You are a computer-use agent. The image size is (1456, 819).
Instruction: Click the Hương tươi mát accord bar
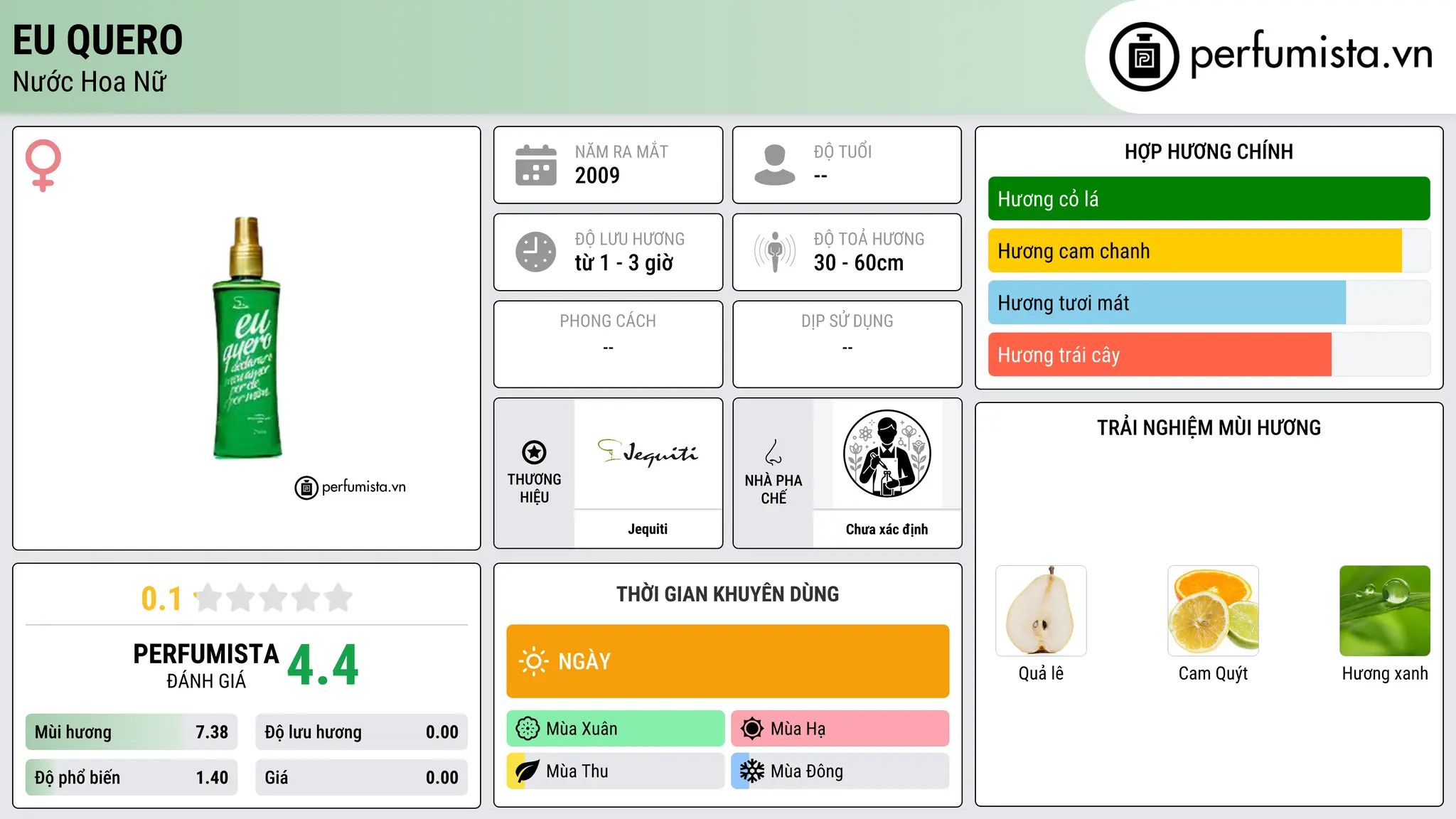tap(1209, 303)
